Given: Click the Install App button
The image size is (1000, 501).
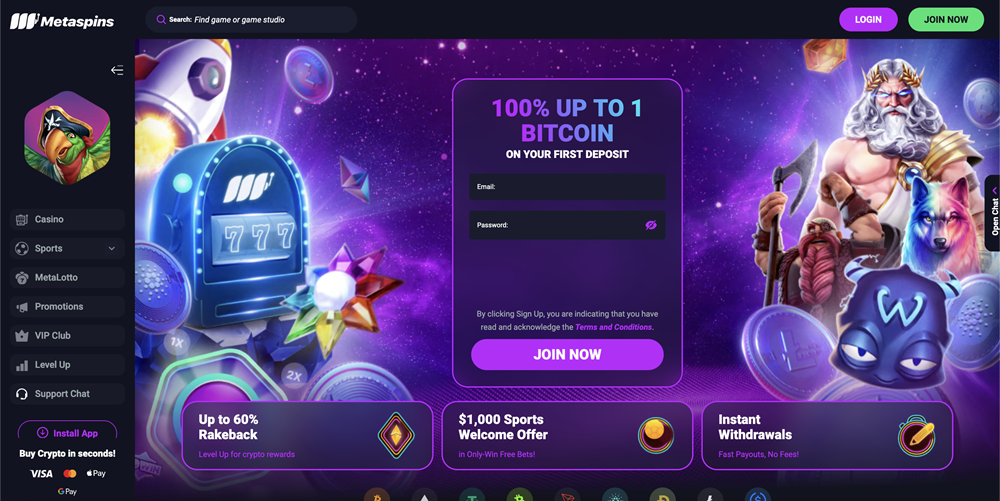Looking at the screenshot, I should click(x=68, y=433).
